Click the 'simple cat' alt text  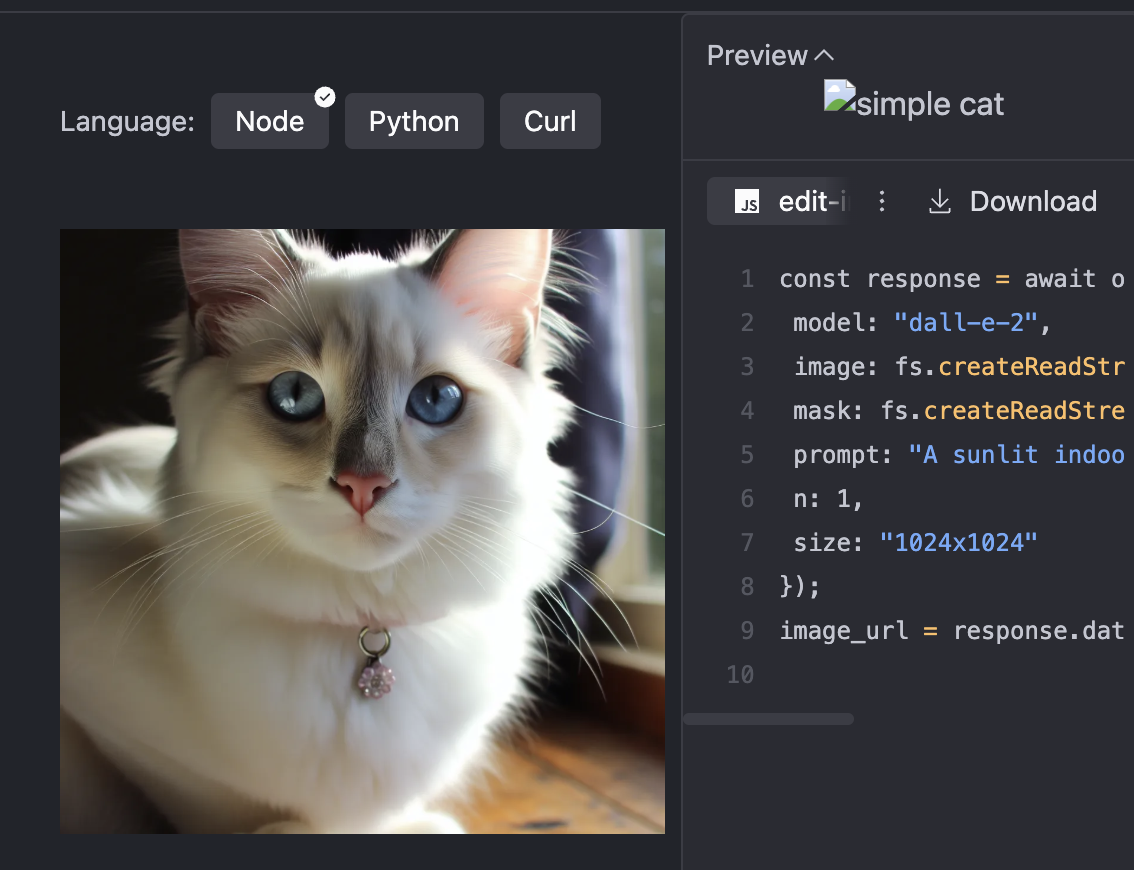point(930,104)
